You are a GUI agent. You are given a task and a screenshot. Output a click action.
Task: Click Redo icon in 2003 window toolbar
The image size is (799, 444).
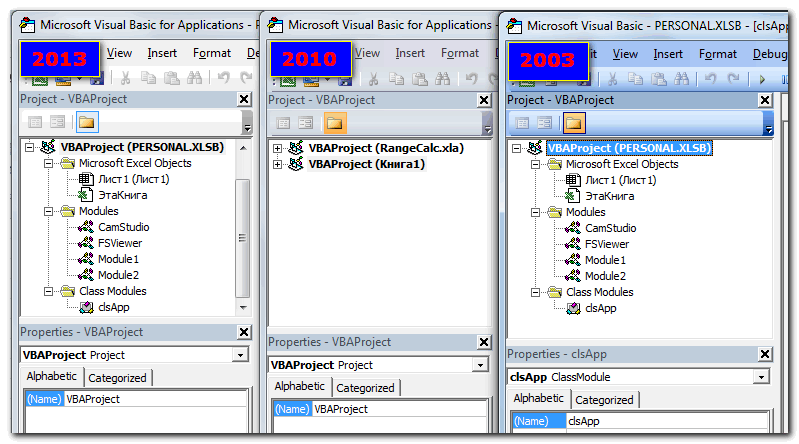point(733,79)
